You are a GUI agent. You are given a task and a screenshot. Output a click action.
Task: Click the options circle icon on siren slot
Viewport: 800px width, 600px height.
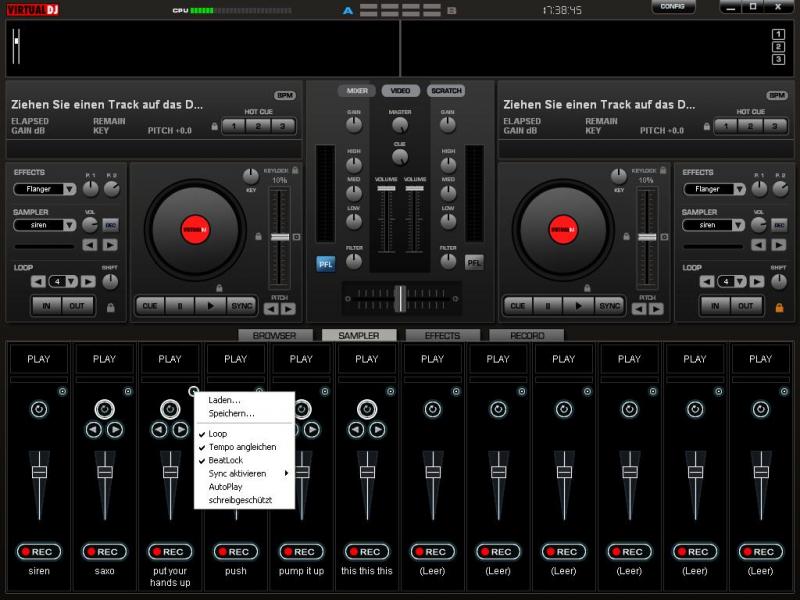[62, 391]
